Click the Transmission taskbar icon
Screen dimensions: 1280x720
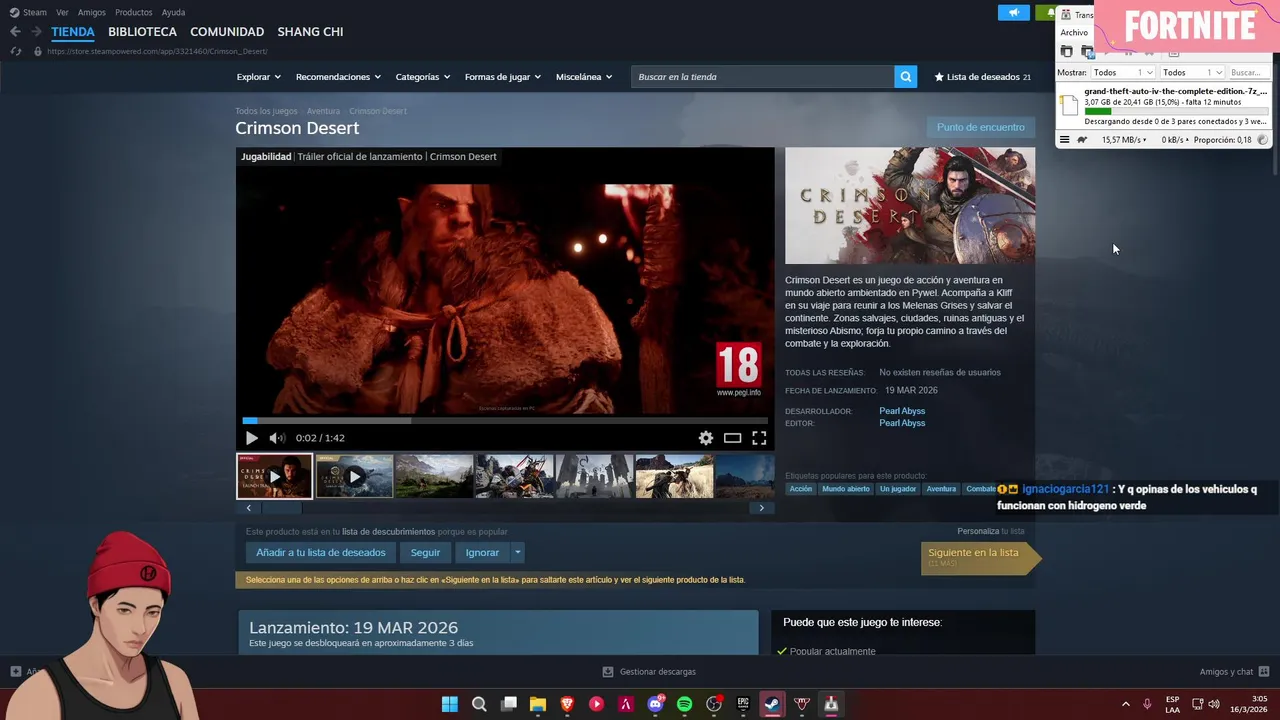831,704
